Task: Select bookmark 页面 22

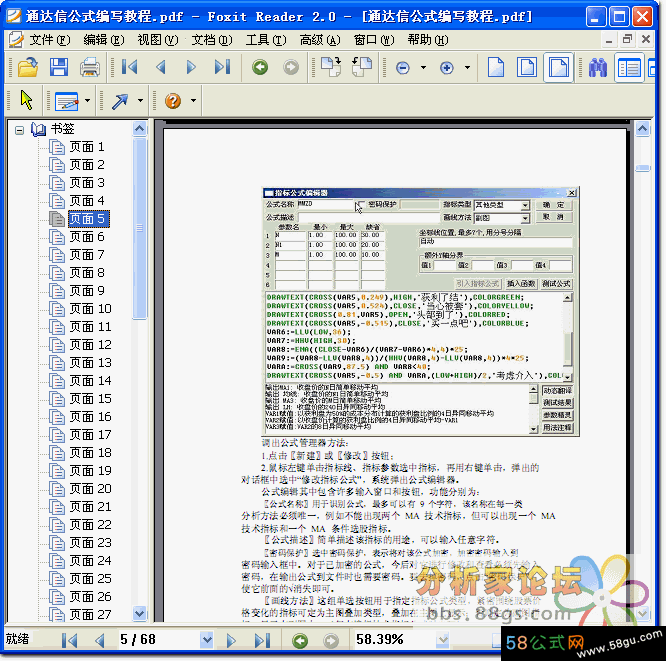Action: coord(90,525)
